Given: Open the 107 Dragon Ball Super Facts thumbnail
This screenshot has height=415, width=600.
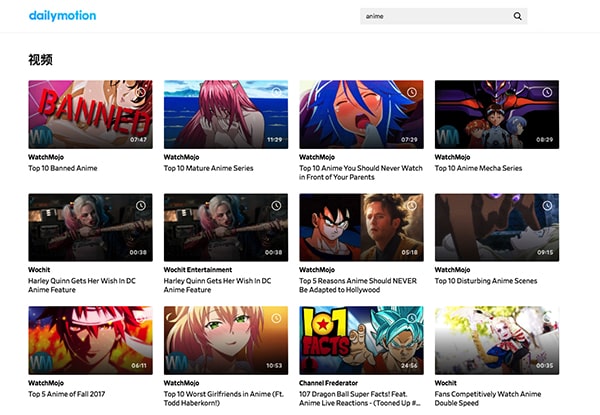Looking at the screenshot, I should tap(361, 340).
